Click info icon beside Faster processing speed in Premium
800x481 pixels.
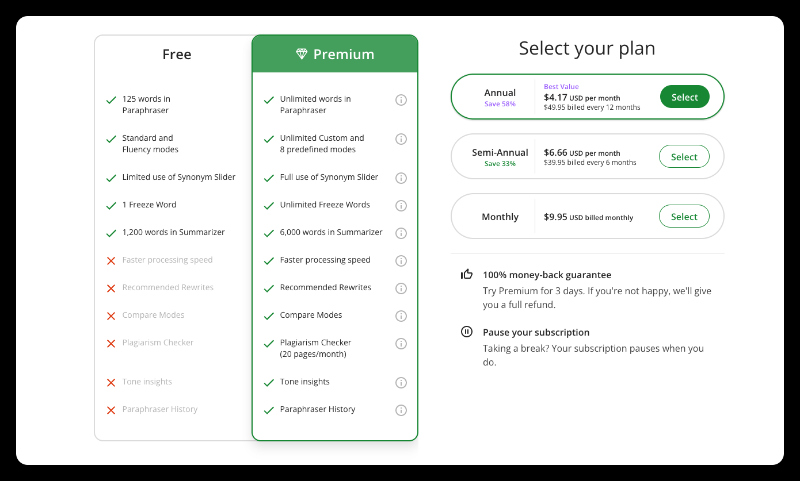pyautogui.click(x=401, y=260)
